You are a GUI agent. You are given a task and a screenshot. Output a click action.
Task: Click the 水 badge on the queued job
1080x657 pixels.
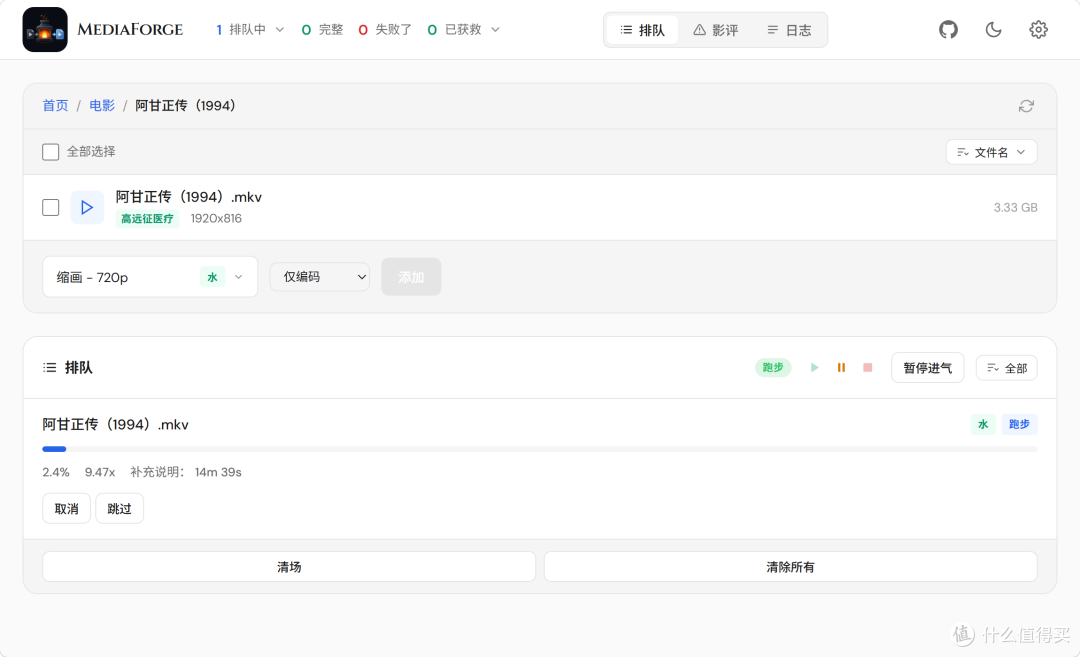(983, 424)
